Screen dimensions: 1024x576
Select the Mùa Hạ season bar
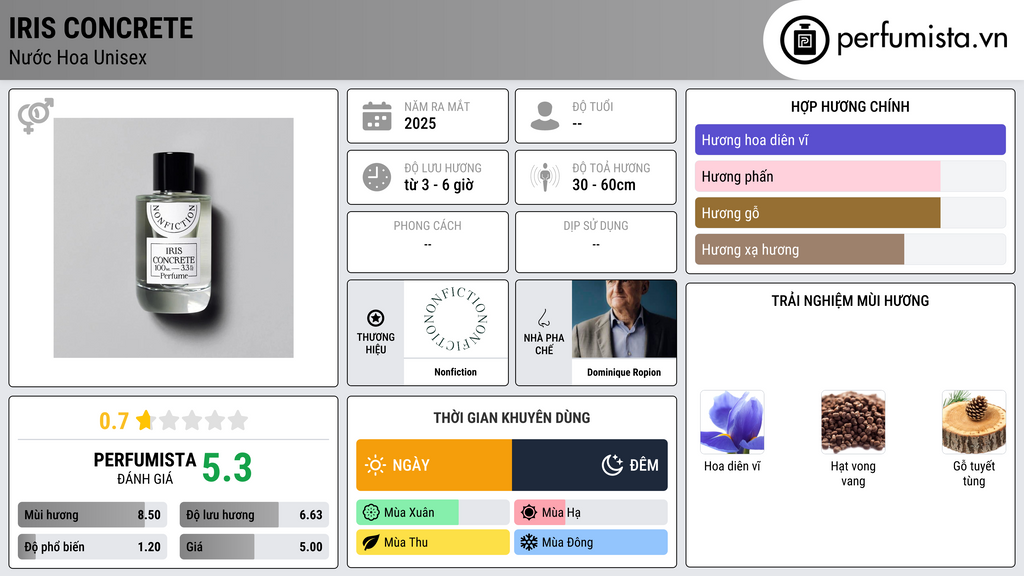[591, 513]
